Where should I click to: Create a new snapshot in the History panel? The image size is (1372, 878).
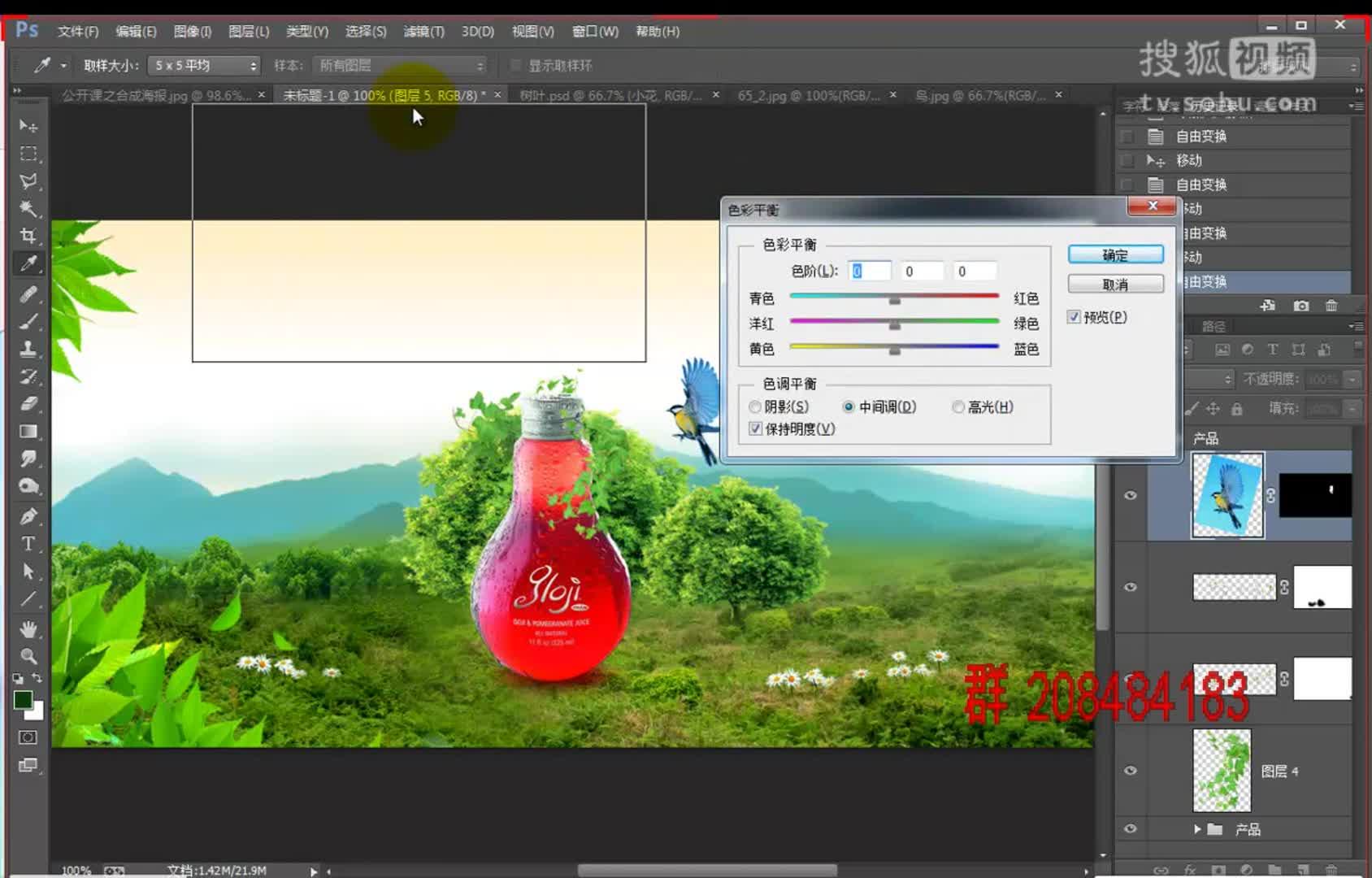(1301, 306)
